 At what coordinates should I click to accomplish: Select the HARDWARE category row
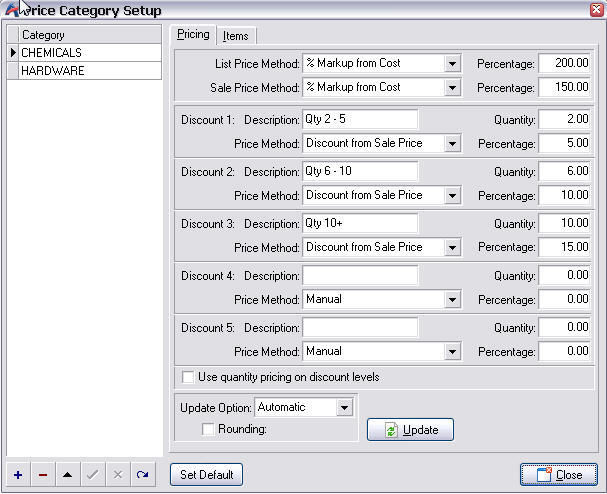tap(85, 71)
